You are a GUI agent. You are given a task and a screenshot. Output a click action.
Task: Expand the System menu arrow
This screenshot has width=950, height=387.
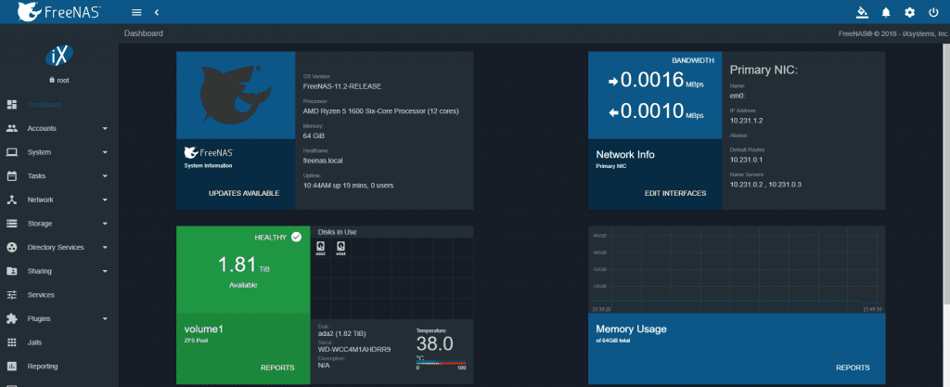[105, 153]
